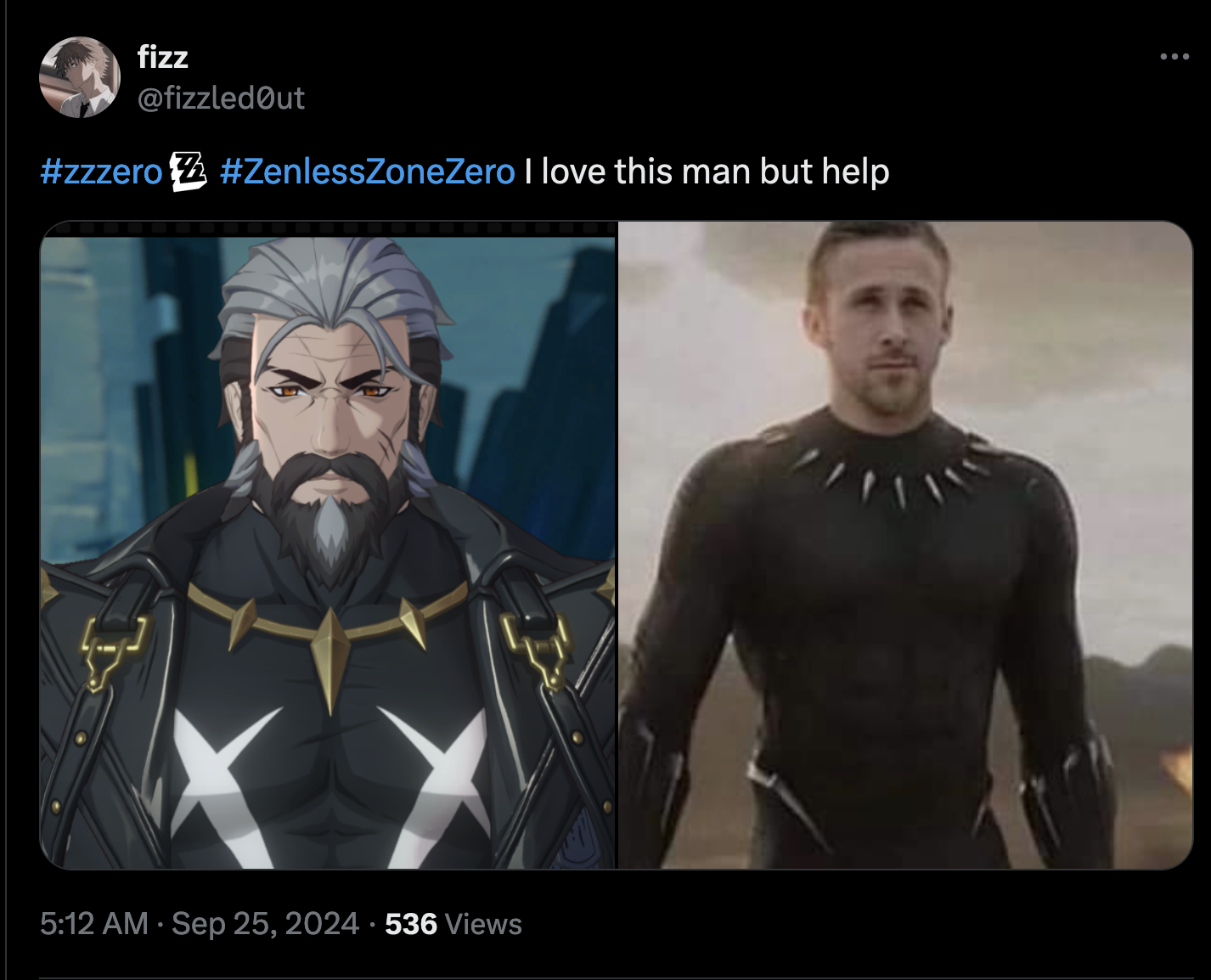This screenshot has height=980, width=1211.
Task: Click the film-strip border above left image
Action: coord(328,228)
